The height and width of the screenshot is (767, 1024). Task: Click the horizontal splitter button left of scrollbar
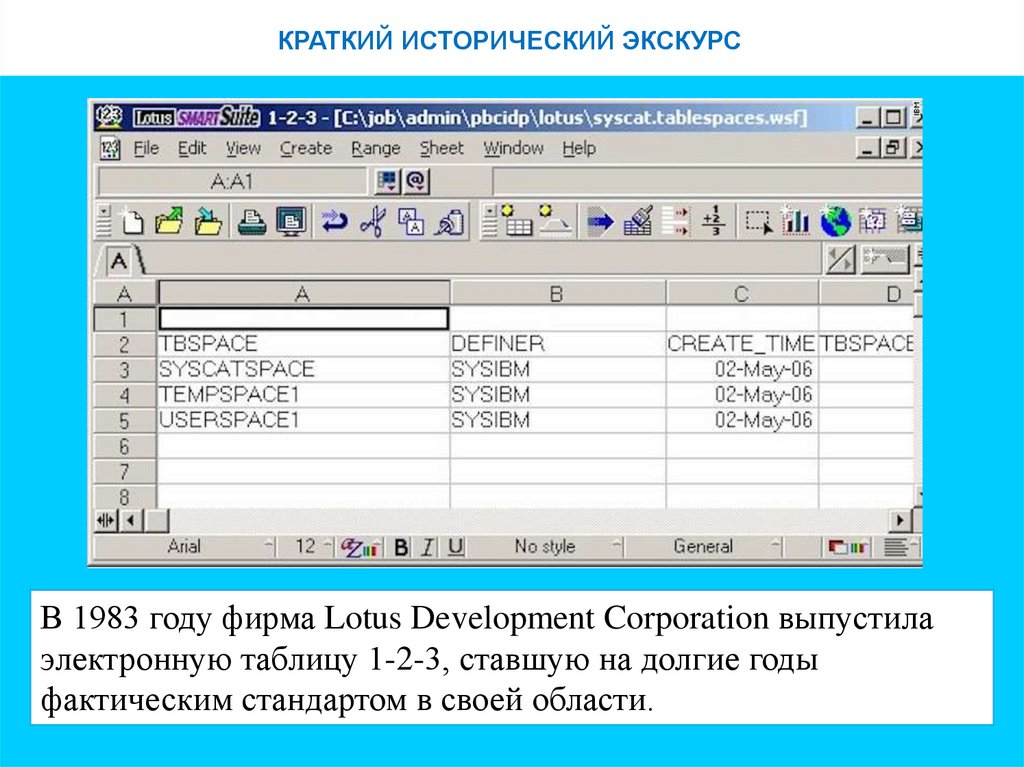107,520
